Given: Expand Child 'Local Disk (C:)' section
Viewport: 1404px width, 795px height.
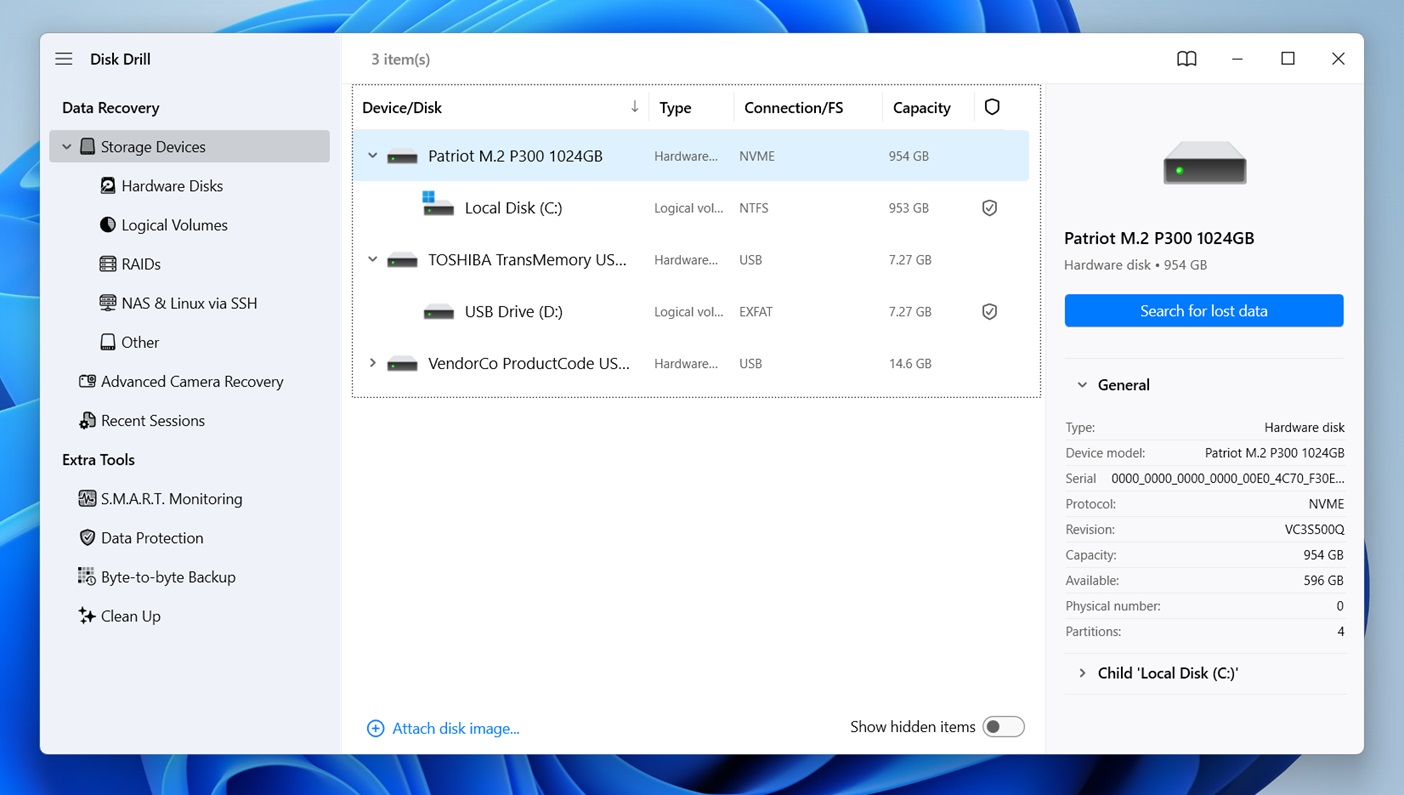Looking at the screenshot, I should pyautogui.click(x=1082, y=673).
